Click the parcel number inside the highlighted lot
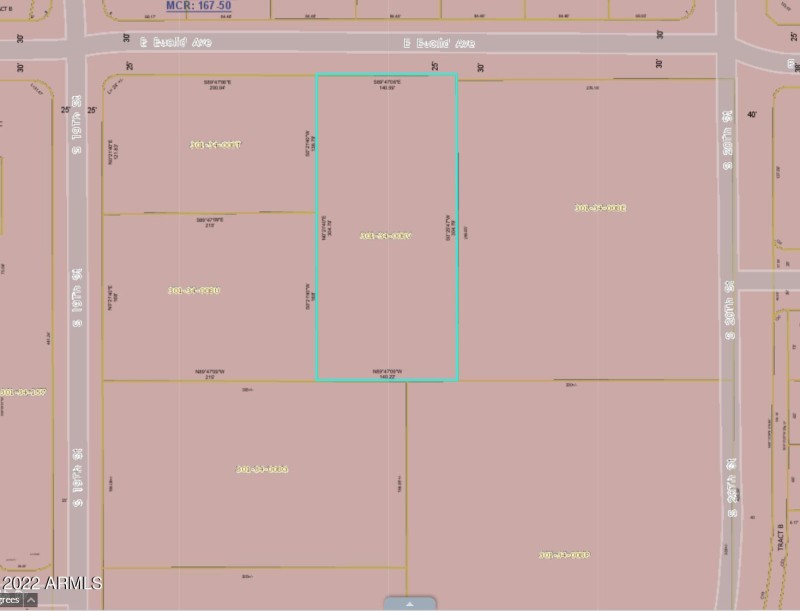Viewport: 800px width, 611px height. [x=388, y=236]
